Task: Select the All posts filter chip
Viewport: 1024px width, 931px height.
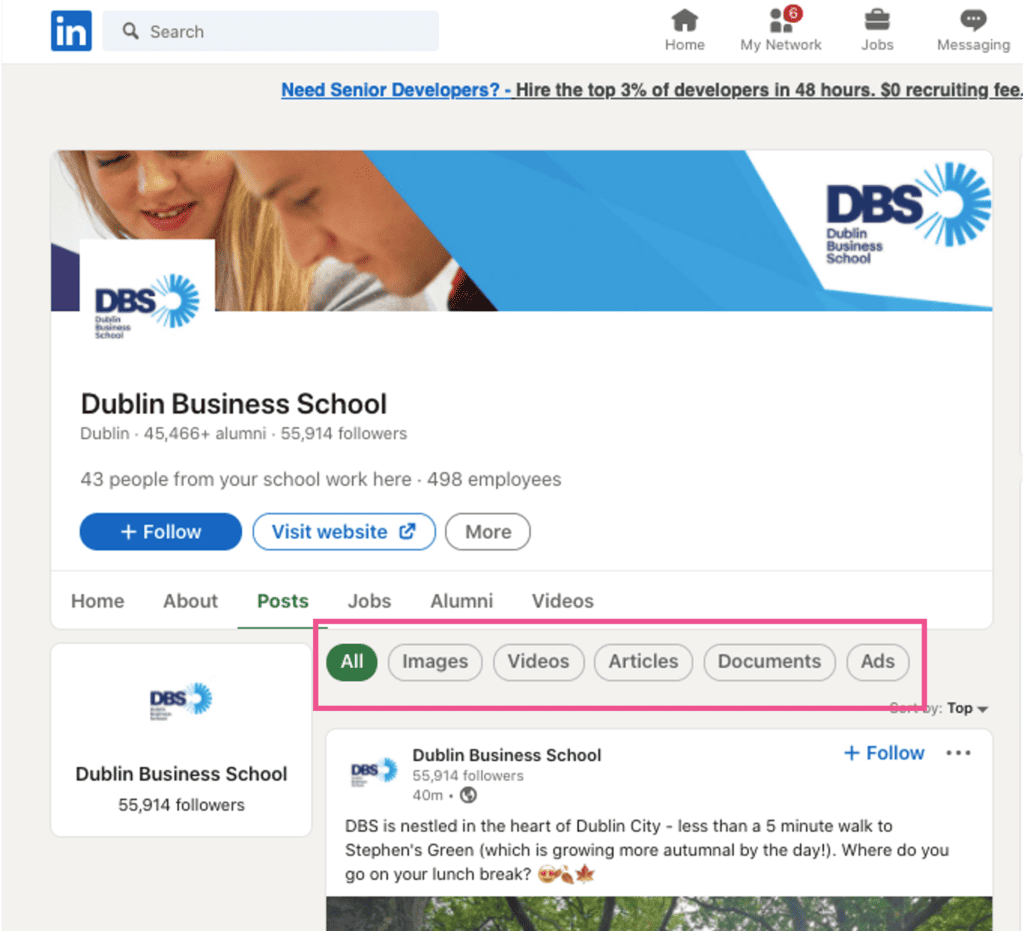Action: (352, 661)
